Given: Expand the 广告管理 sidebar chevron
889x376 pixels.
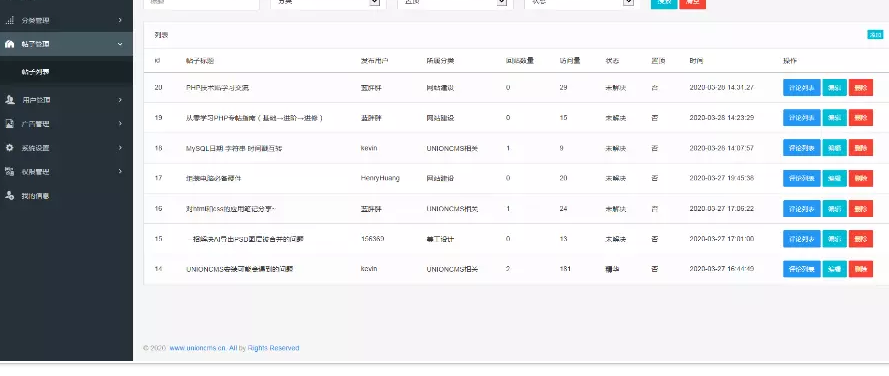Looking at the screenshot, I should (120, 124).
